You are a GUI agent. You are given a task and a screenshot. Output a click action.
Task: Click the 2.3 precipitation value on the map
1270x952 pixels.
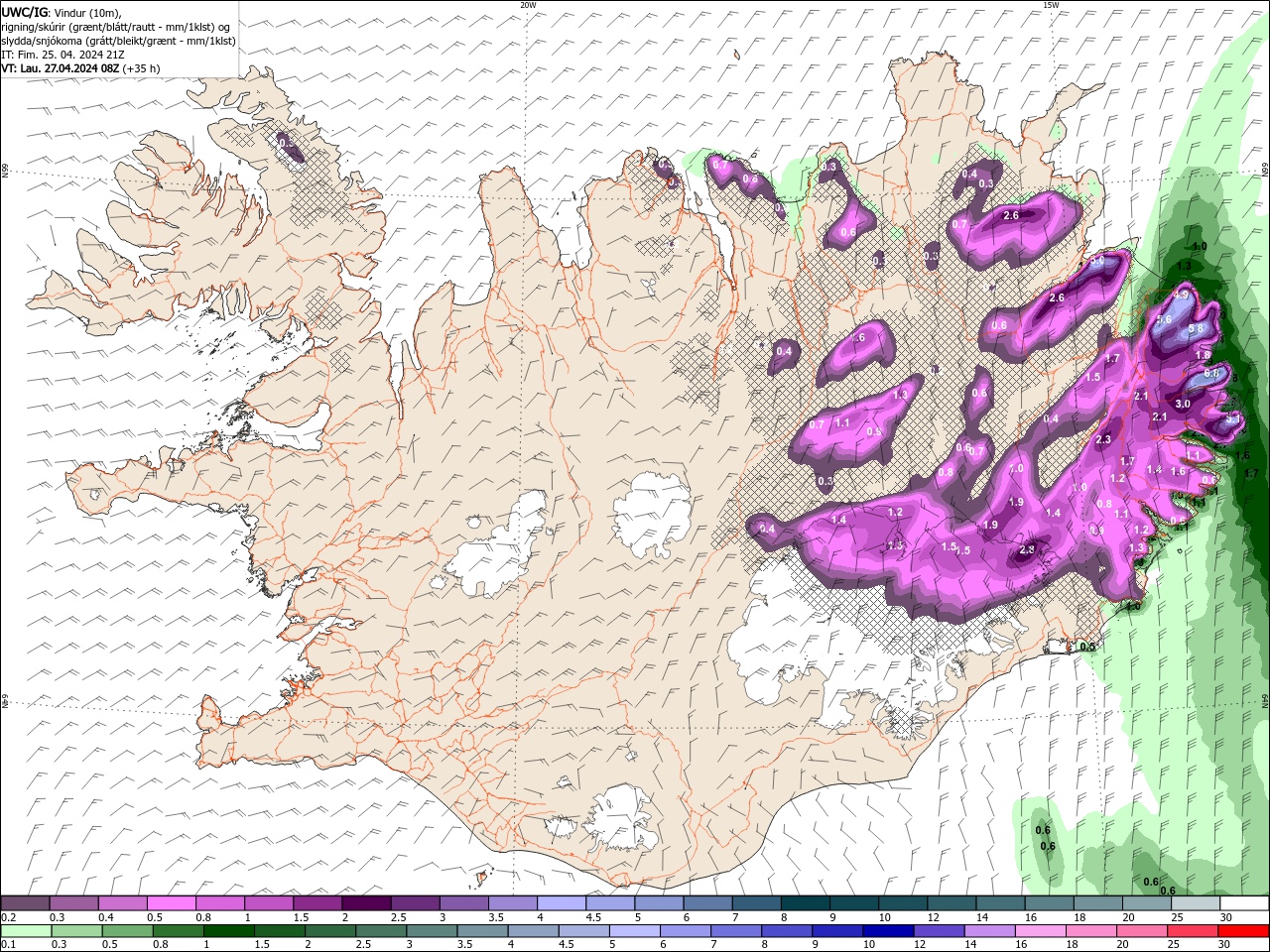pos(1102,439)
